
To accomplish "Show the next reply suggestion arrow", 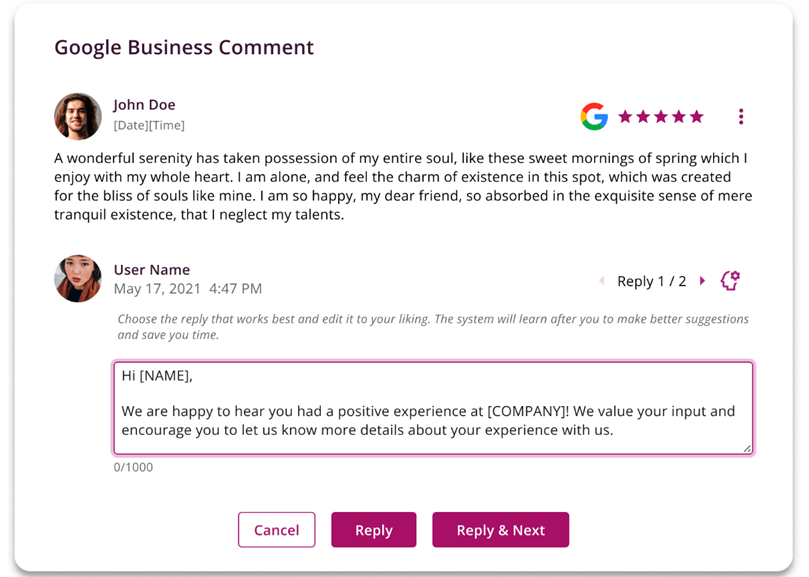I will (x=702, y=281).
